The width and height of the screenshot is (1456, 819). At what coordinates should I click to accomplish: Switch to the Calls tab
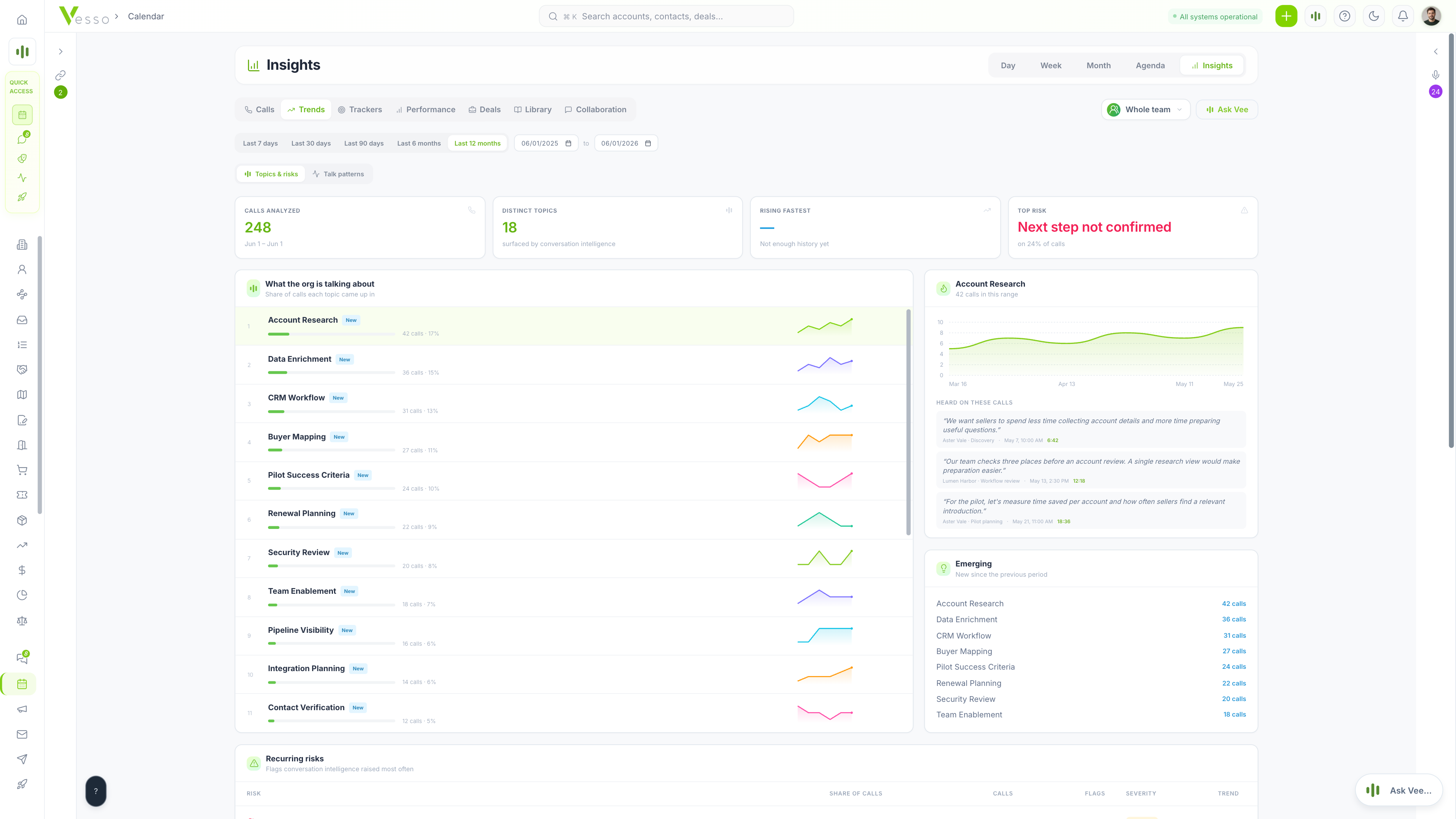click(x=259, y=110)
